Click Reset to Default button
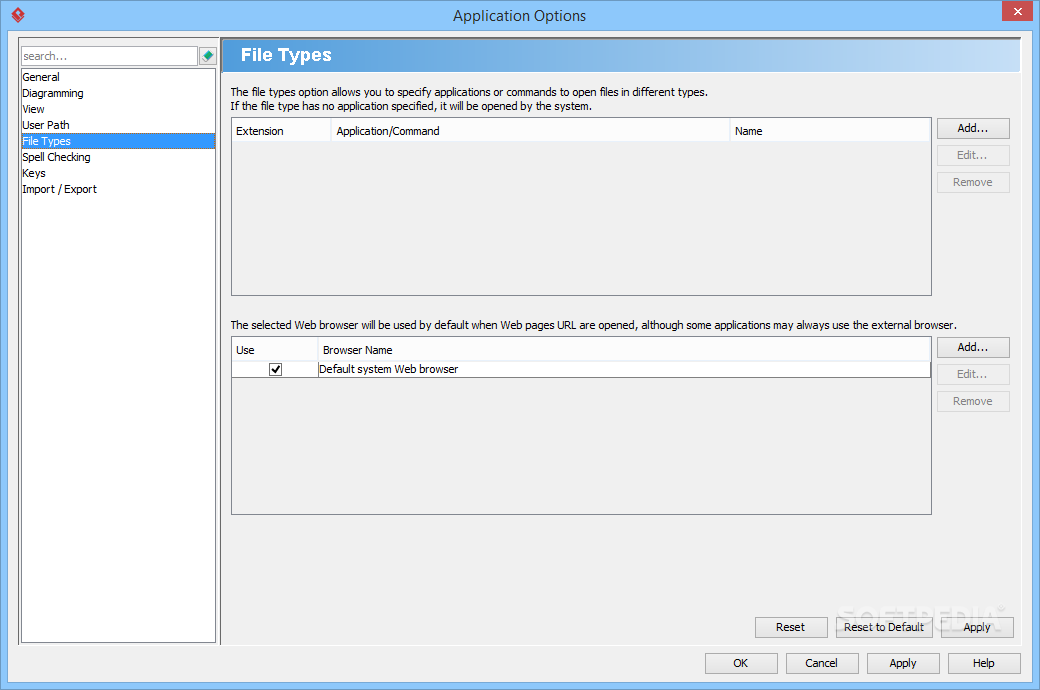 click(x=883, y=628)
